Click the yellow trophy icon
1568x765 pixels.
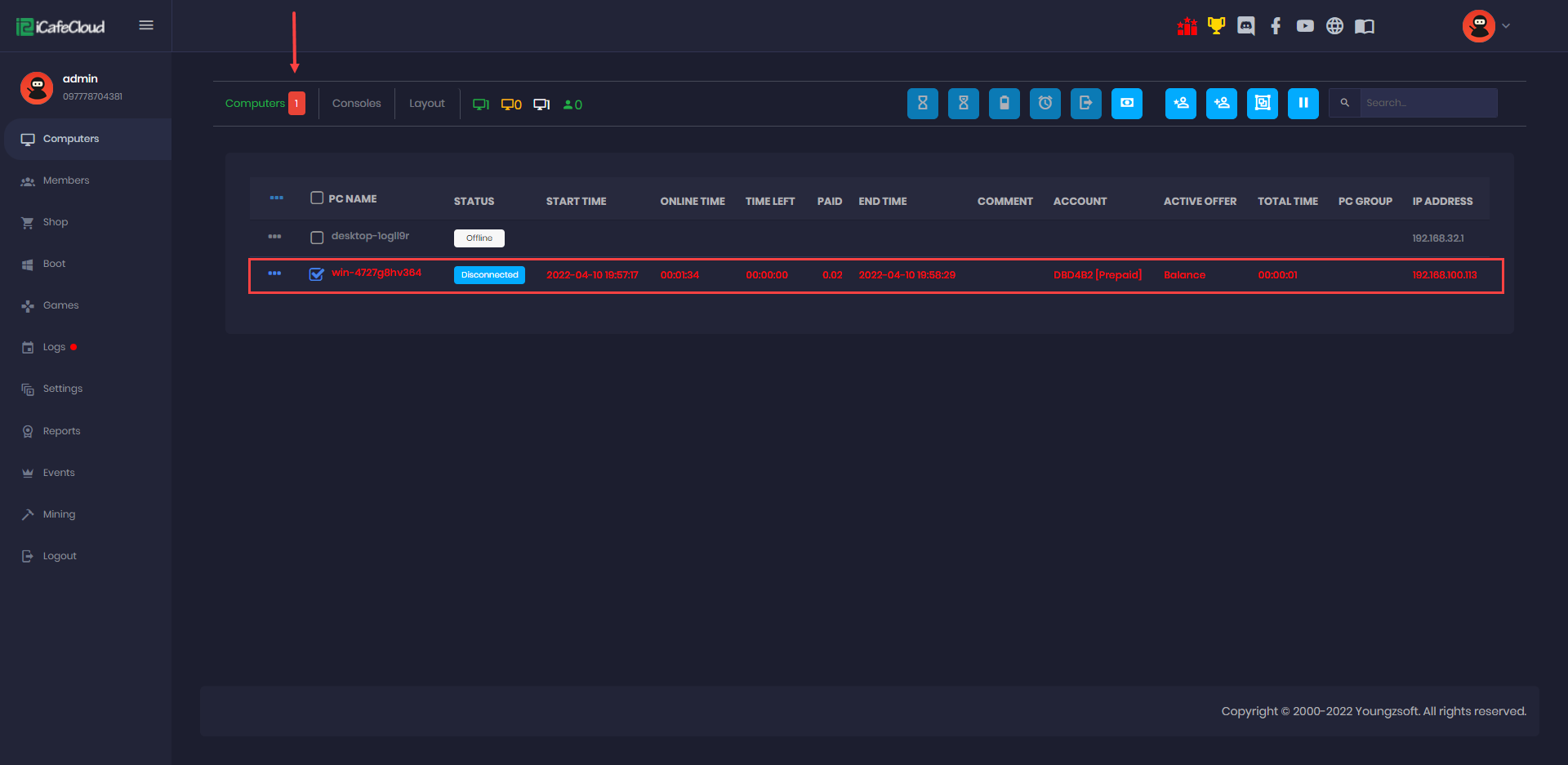1216,26
